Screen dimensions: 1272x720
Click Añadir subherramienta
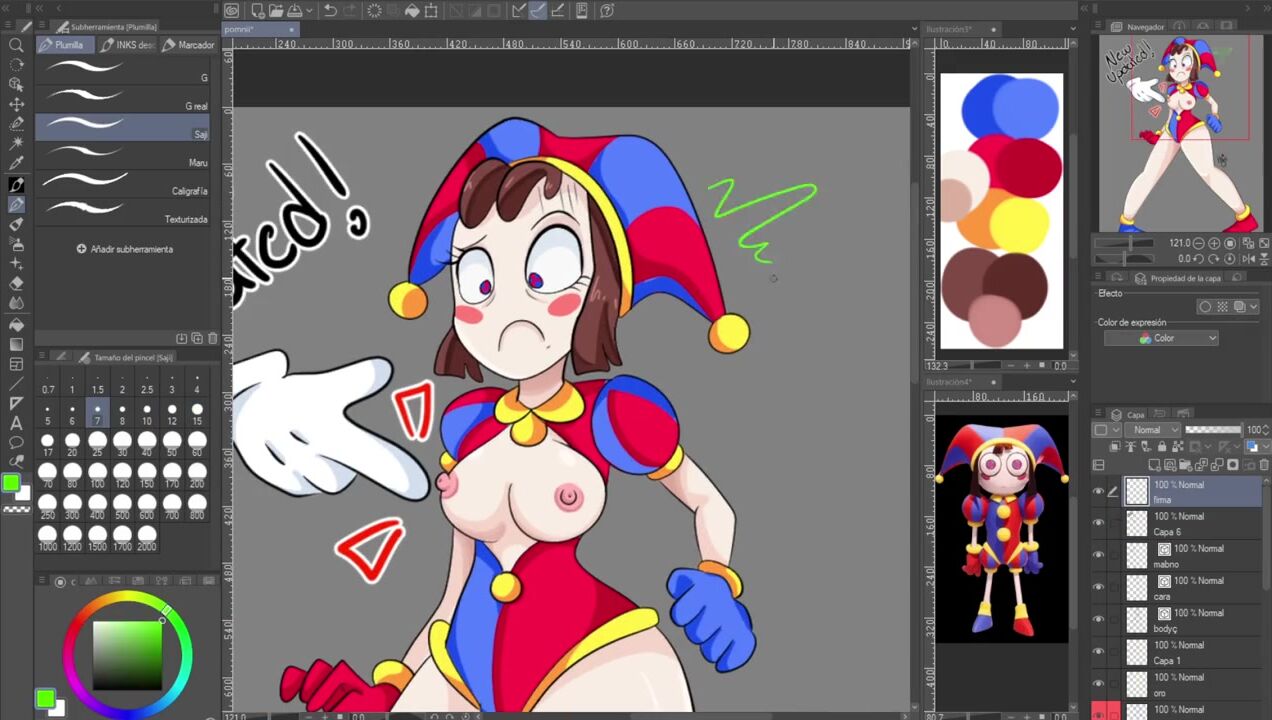[125, 249]
